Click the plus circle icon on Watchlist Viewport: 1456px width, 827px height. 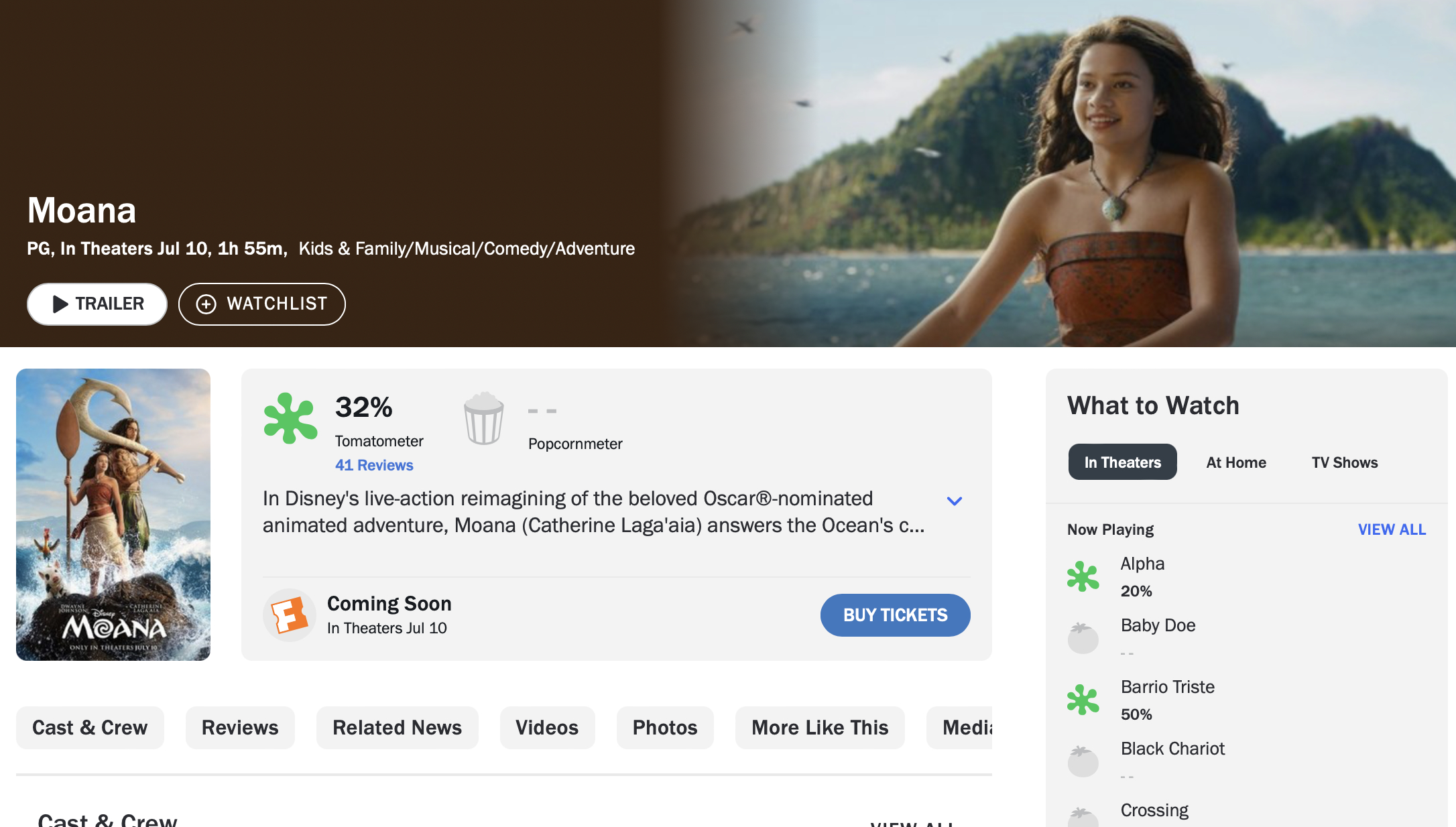point(206,304)
